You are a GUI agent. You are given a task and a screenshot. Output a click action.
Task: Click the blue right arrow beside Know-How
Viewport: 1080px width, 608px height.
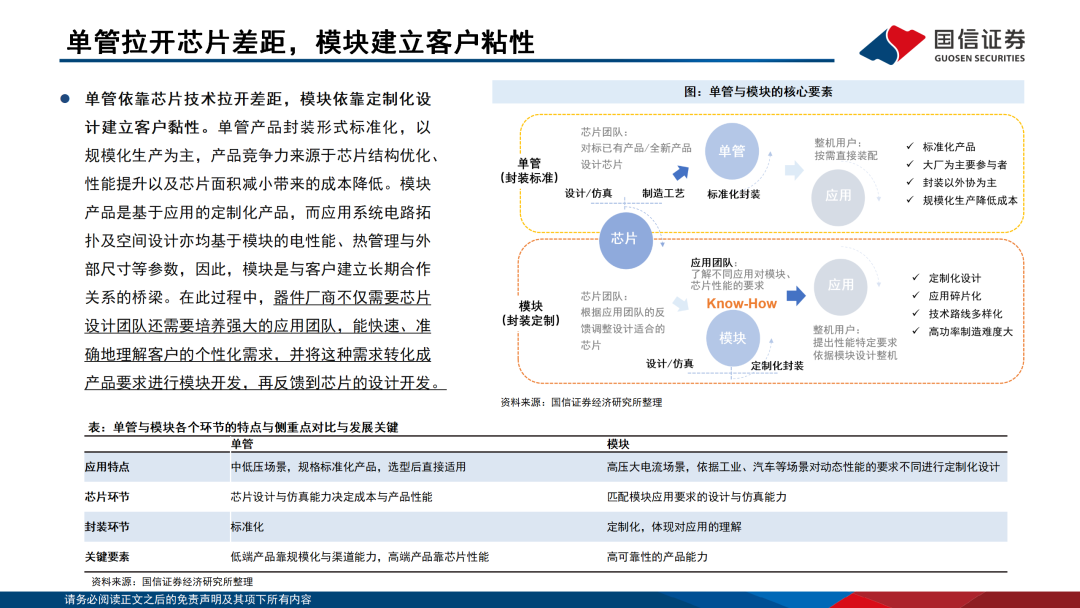[796, 296]
